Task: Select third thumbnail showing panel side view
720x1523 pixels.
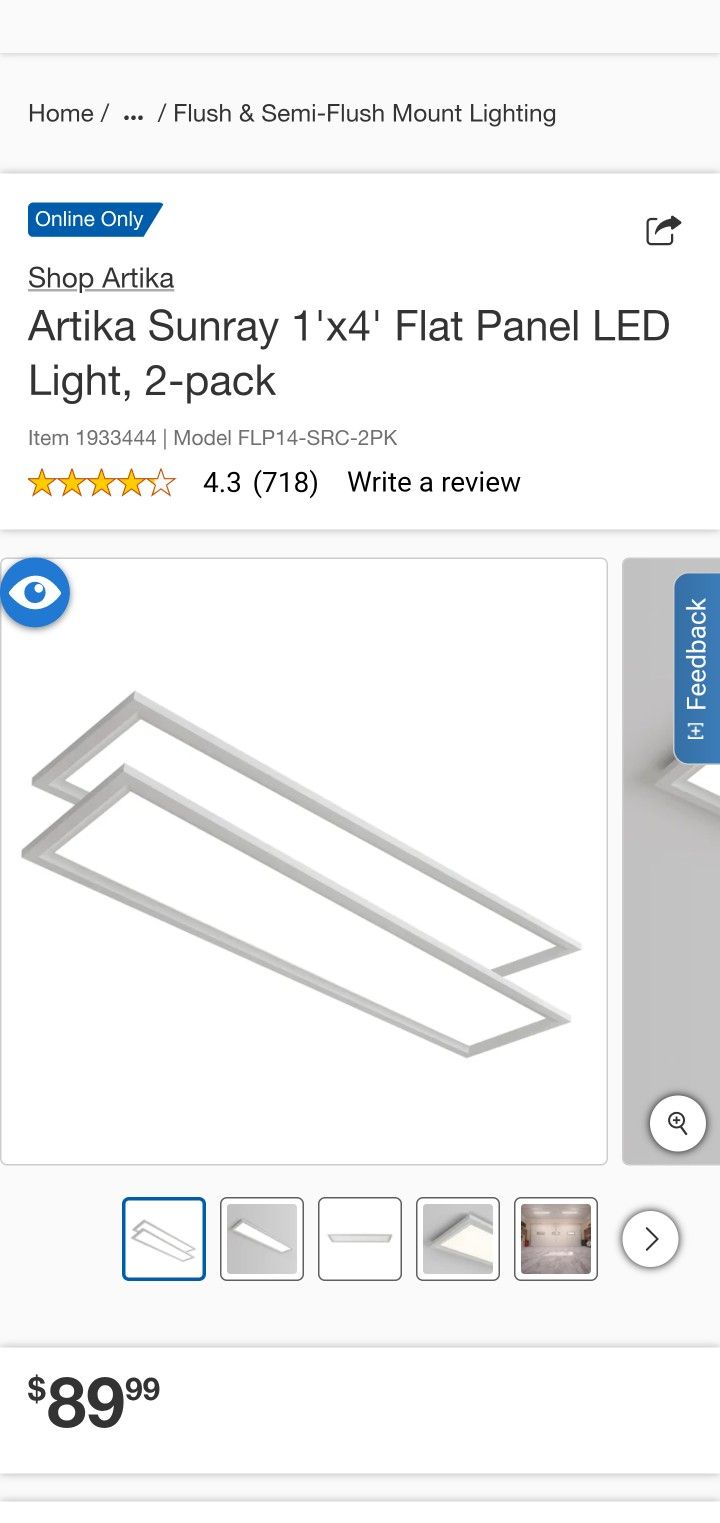Action: pyautogui.click(x=360, y=1239)
